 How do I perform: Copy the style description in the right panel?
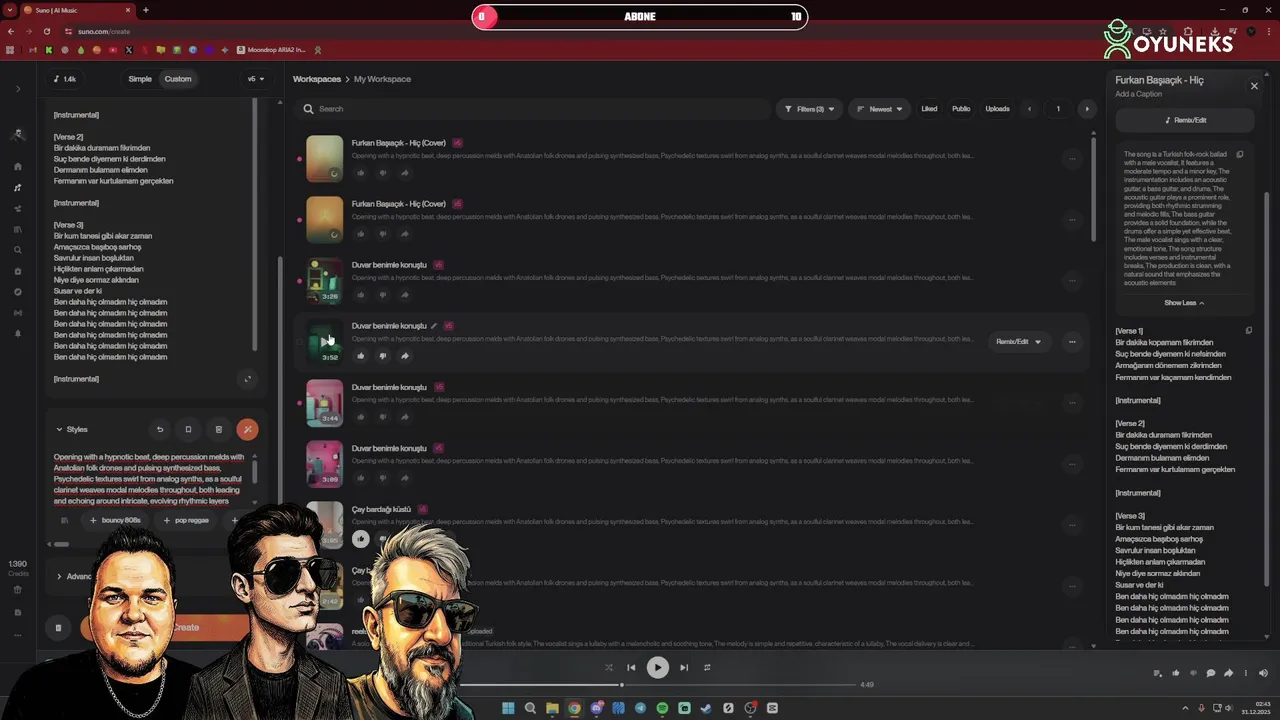click(x=1239, y=155)
